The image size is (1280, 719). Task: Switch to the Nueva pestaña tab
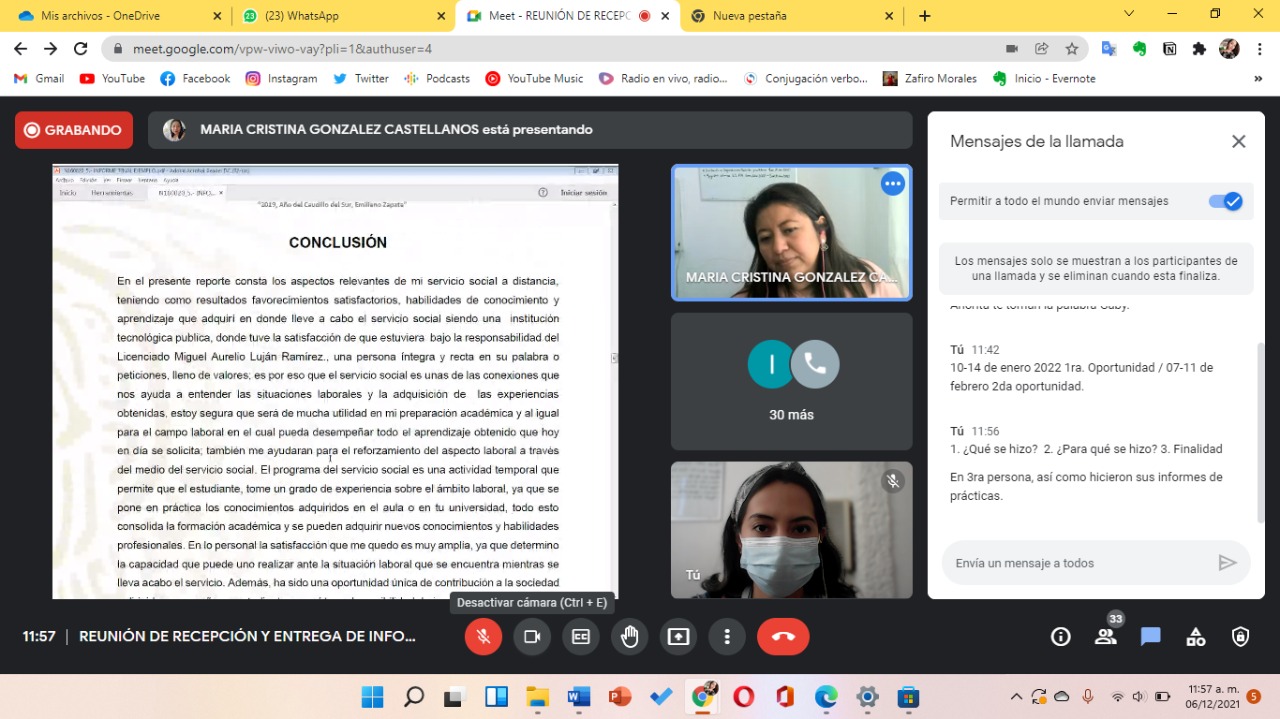[x=791, y=16]
